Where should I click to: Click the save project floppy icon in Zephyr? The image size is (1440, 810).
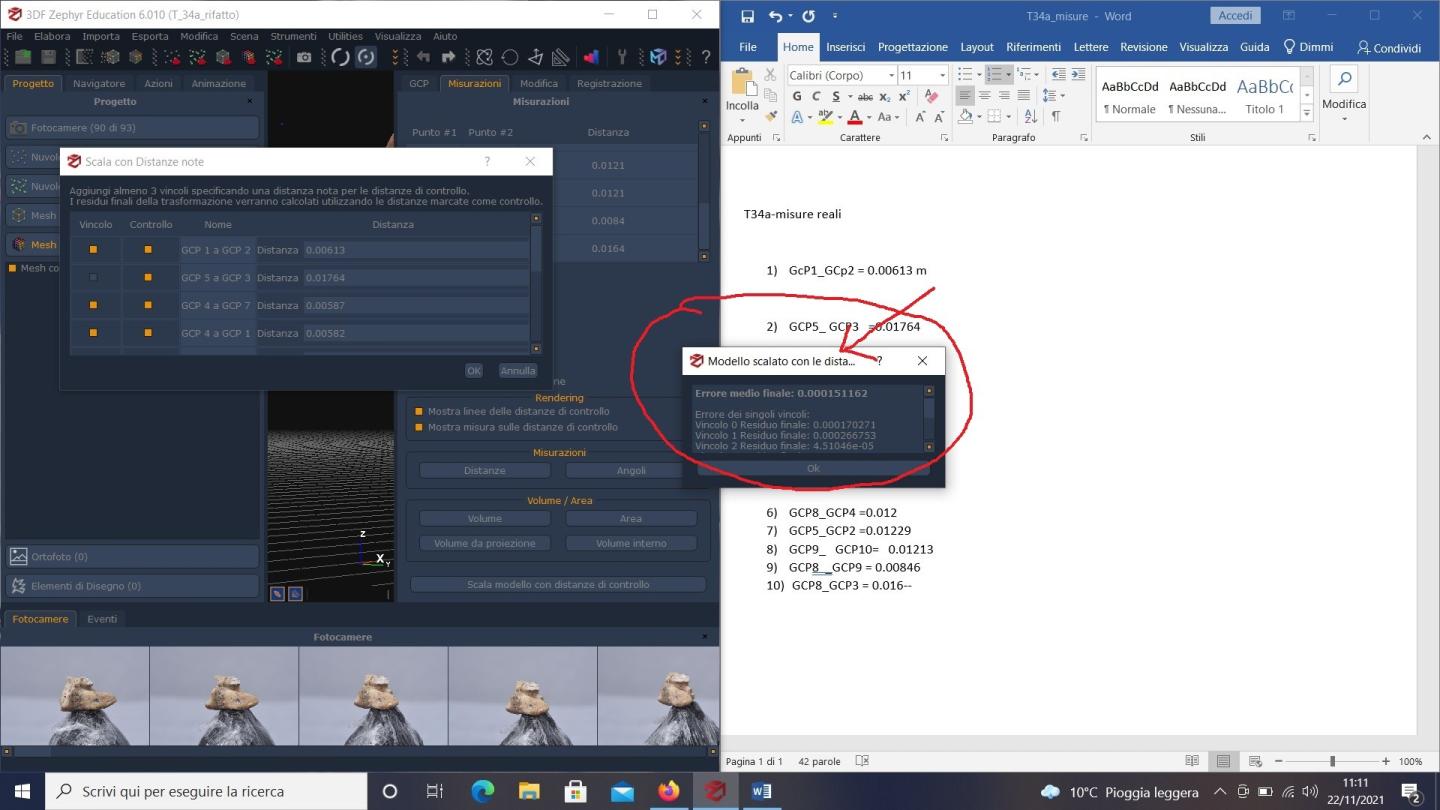(48, 58)
